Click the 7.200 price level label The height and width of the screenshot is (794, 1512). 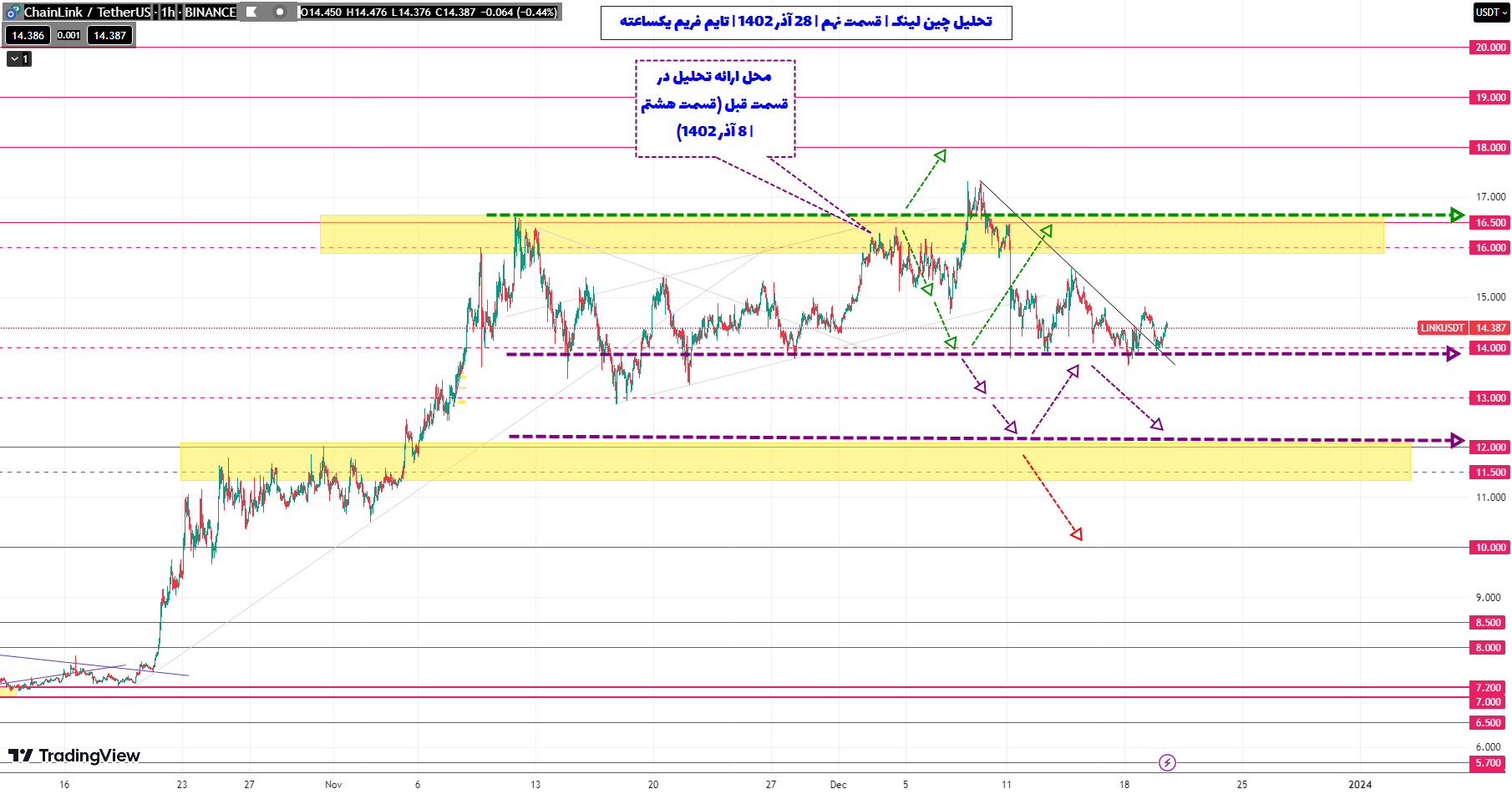point(1488,688)
